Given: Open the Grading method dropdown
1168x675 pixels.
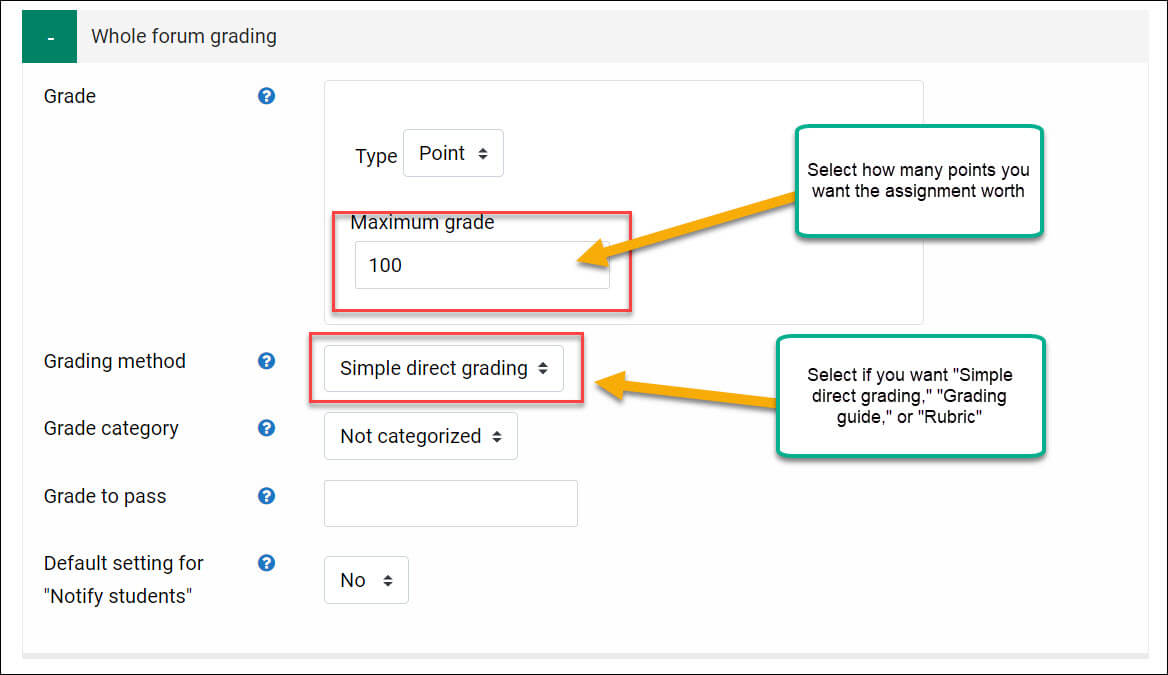Looking at the screenshot, I should [x=444, y=368].
